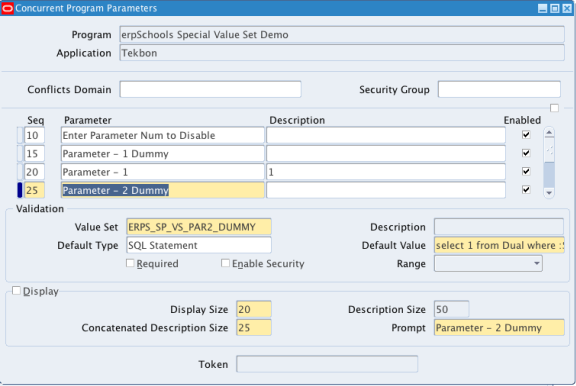Enable the Display checkbox
This screenshot has width=576, height=386.
pos(16,291)
